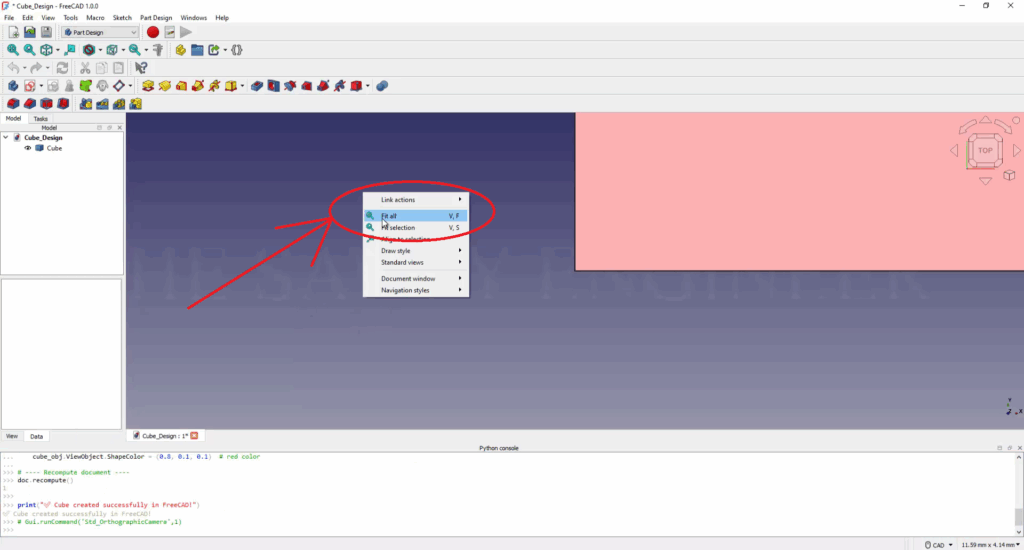Click the Fit all zoom toolbar icon
Viewport: 1024px width, 550px height.
coord(13,49)
